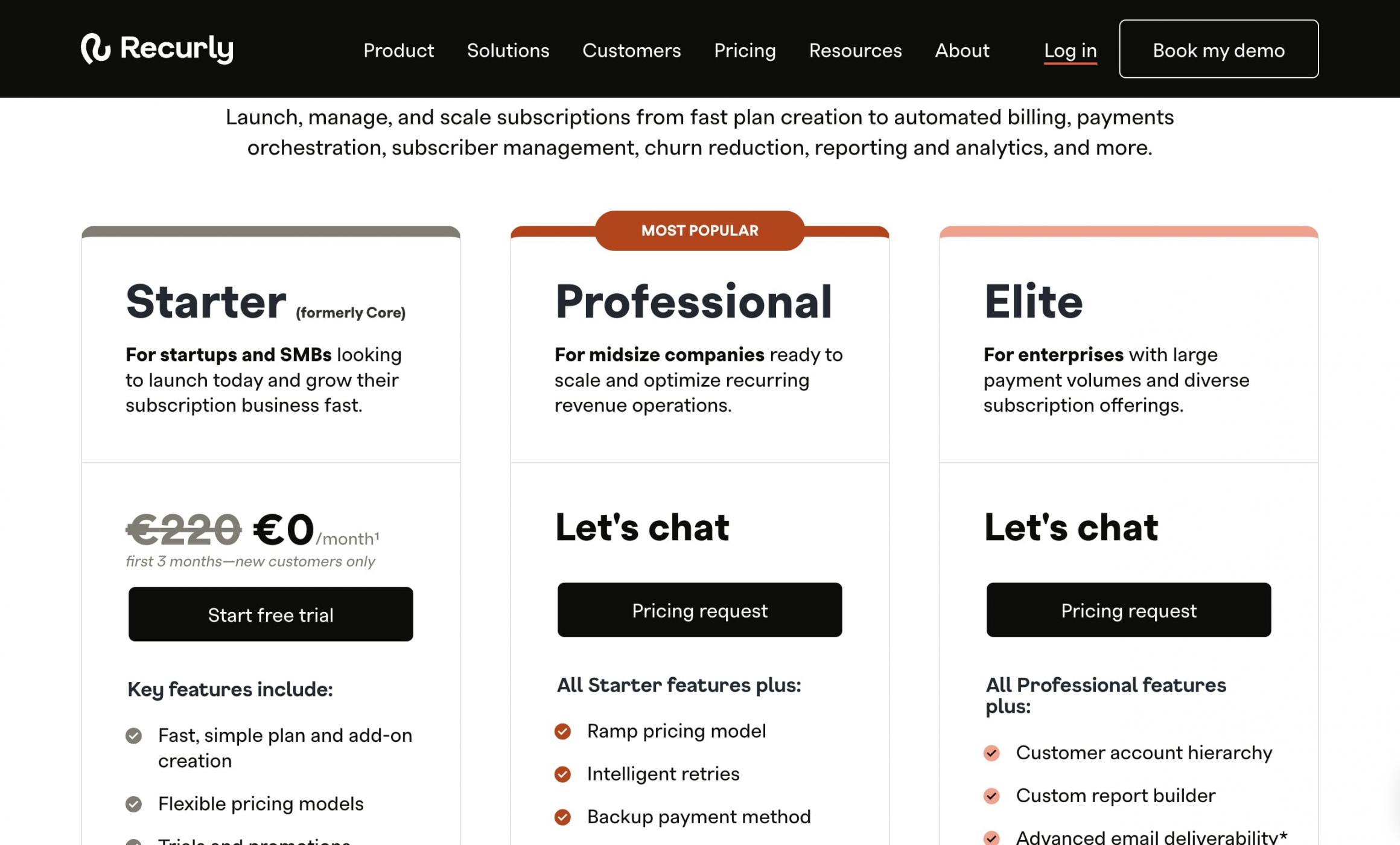Click 'Flexible pricing models' text

261,804
